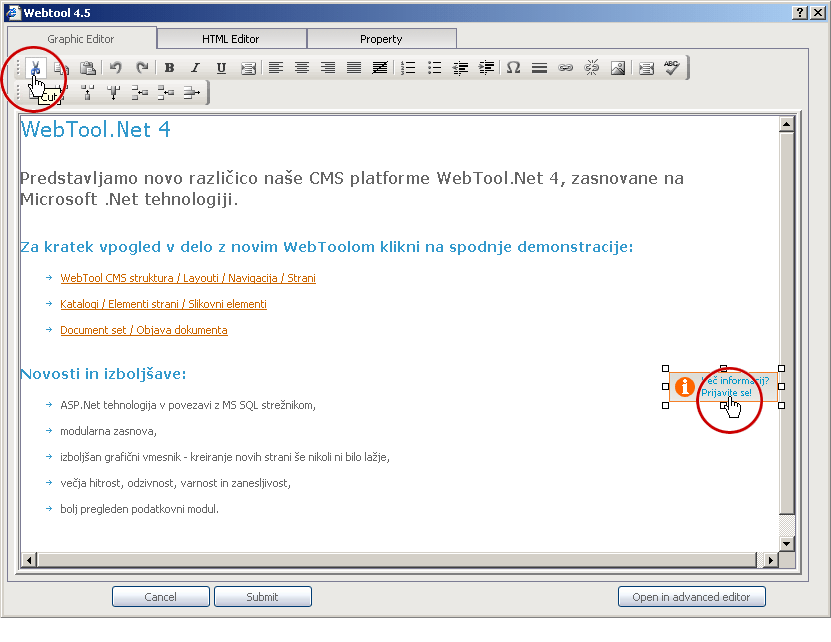
Task: Insert a hyperlink using the chain icon
Action: [565, 68]
